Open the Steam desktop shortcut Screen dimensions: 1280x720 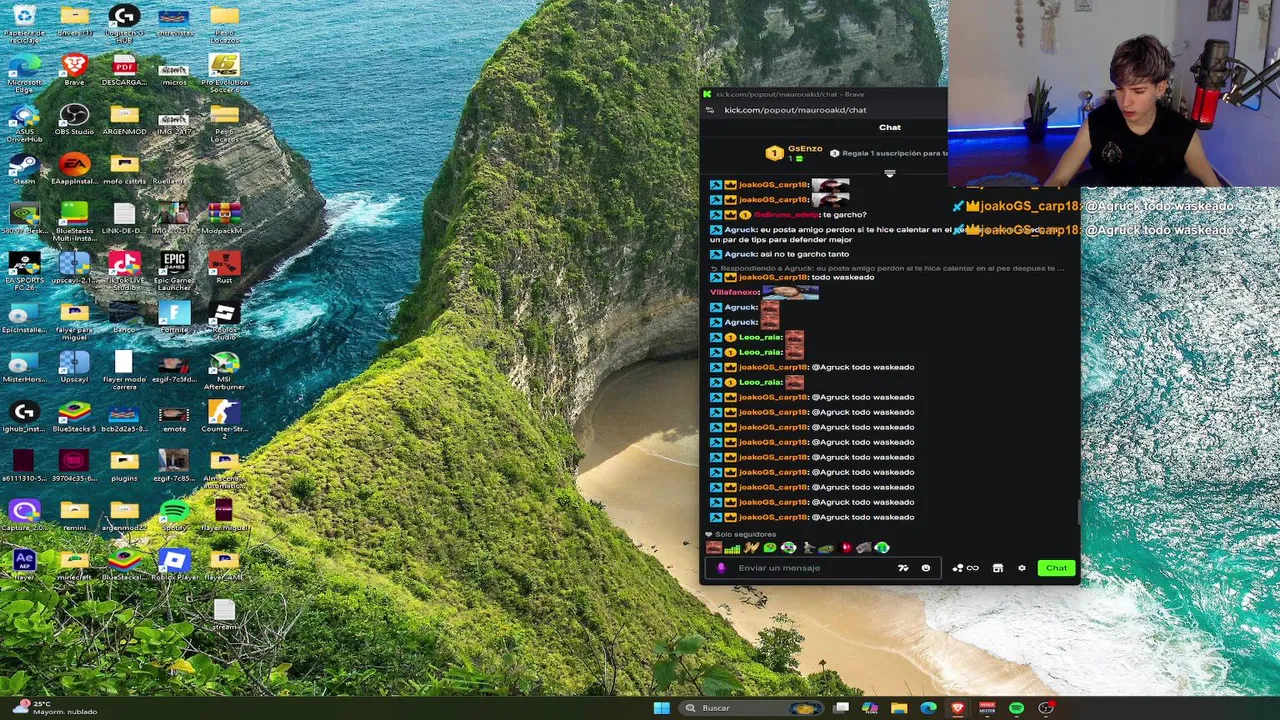point(24,169)
